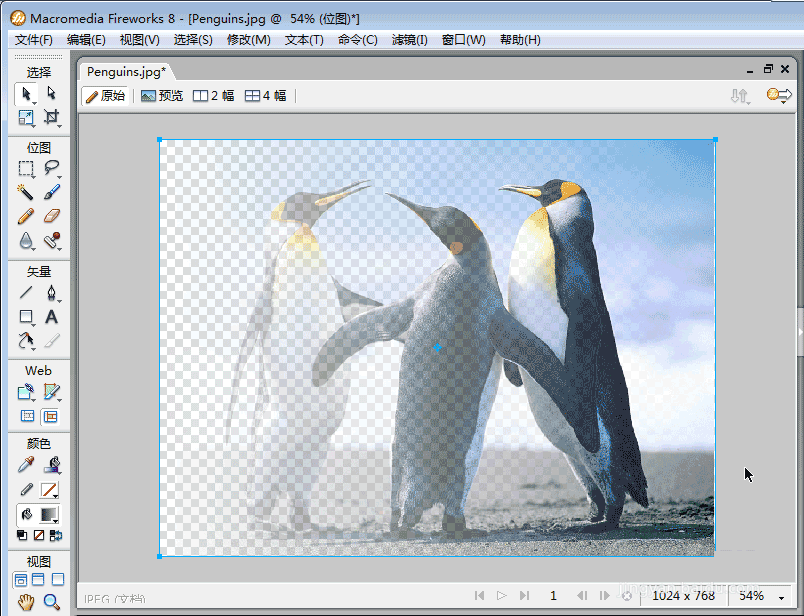This screenshot has width=804, height=616.
Task: Open the fill color swatch dropdown
Action: [x=49, y=515]
